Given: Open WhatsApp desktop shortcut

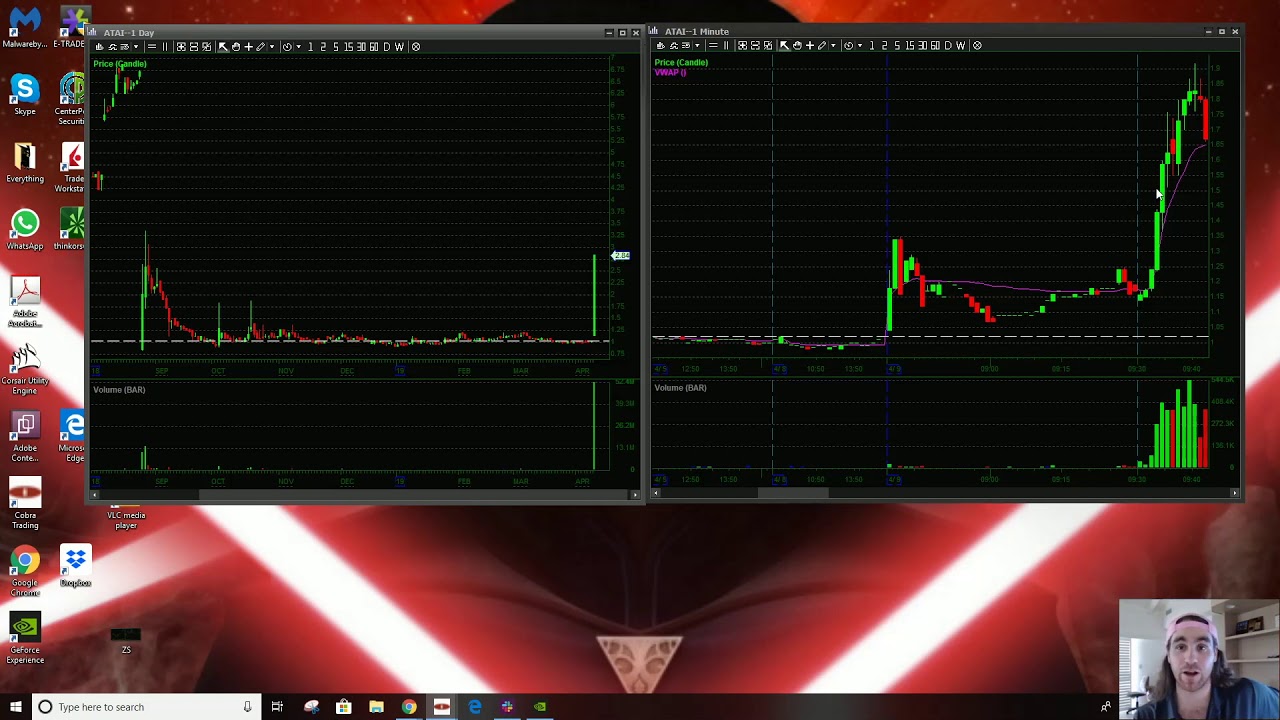Looking at the screenshot, I should [25, 230].
